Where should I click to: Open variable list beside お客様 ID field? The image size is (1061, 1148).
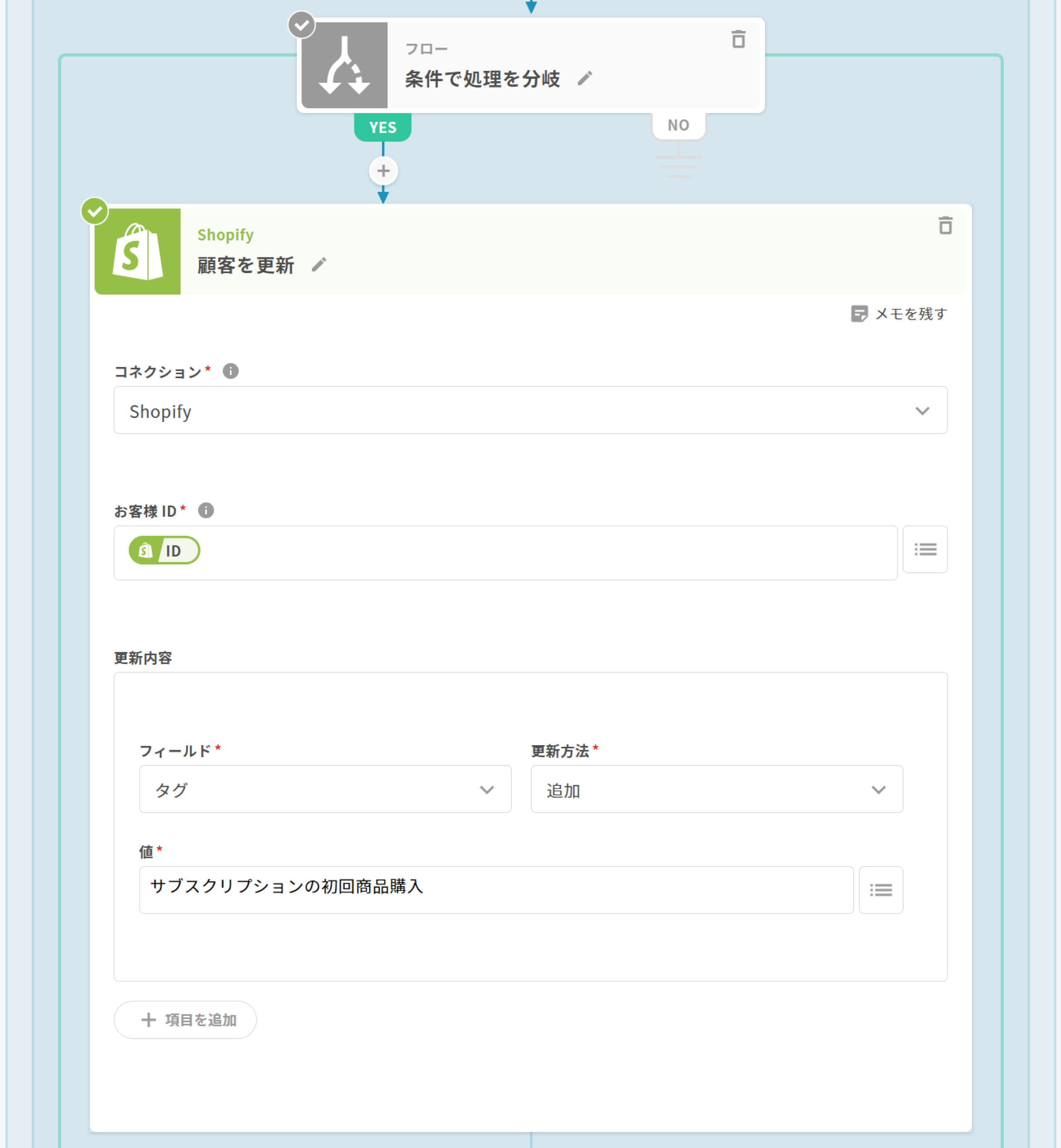pyautogui.click(x=925, y=549)
